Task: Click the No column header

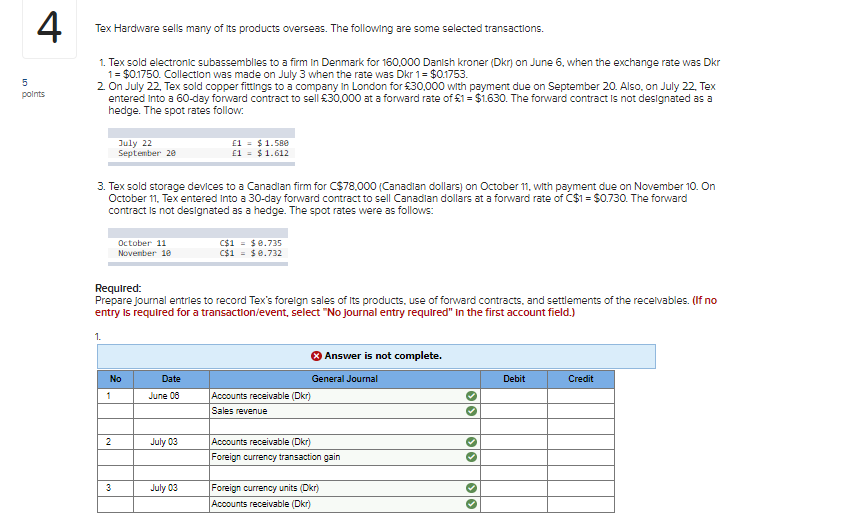Action: coord(115,379)
